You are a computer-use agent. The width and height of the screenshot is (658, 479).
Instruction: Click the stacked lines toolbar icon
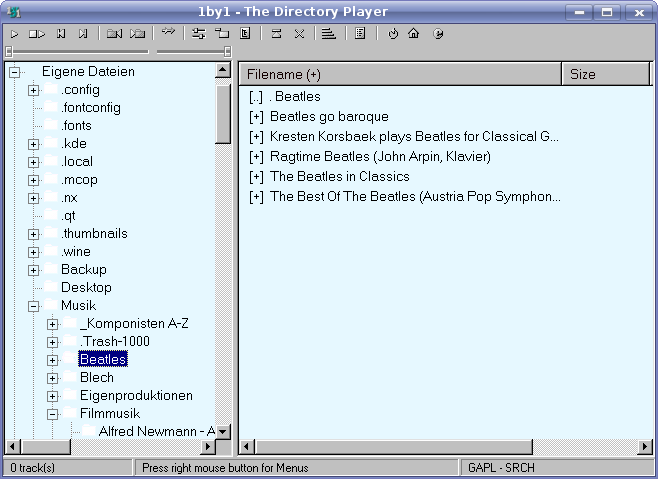click(329, 34)
